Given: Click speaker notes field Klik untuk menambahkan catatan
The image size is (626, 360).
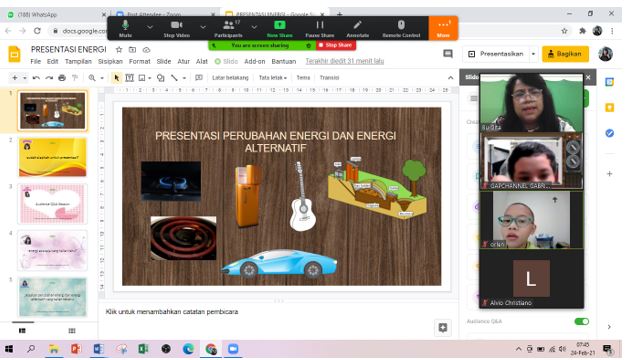Looking at the screenshot, I should pyautogui.click(x=172, y=312).
